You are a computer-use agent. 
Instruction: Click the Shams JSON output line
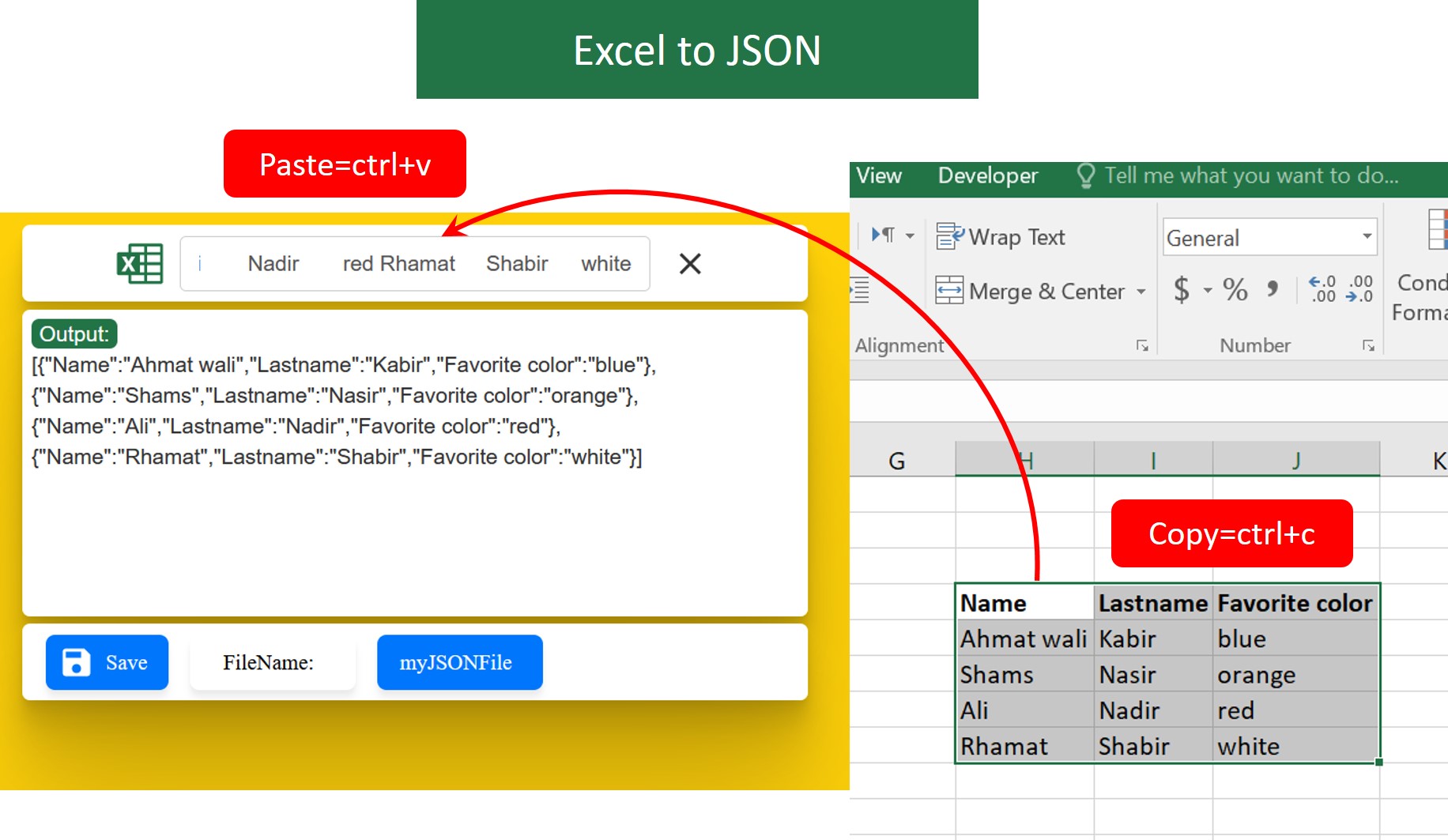pos(334,395)
